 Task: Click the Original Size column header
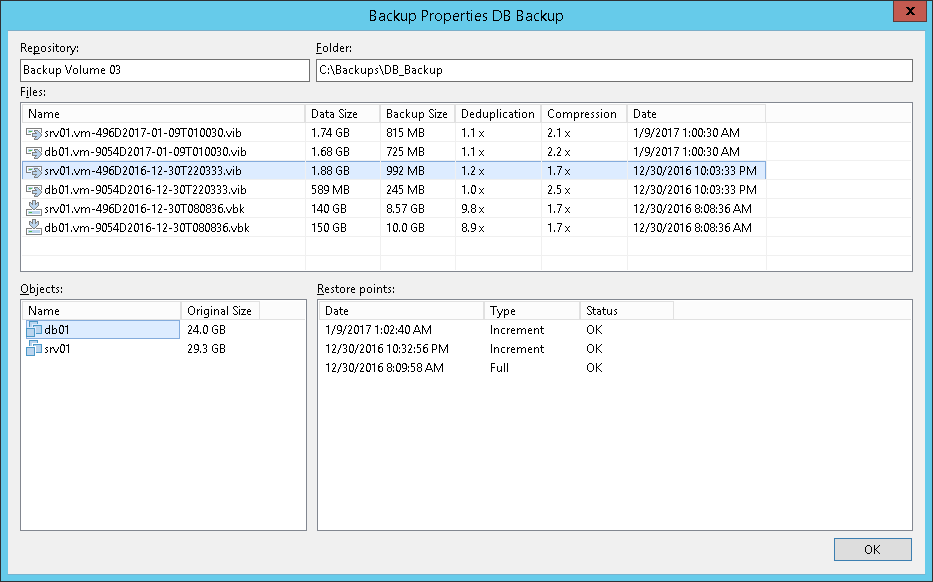219,311
